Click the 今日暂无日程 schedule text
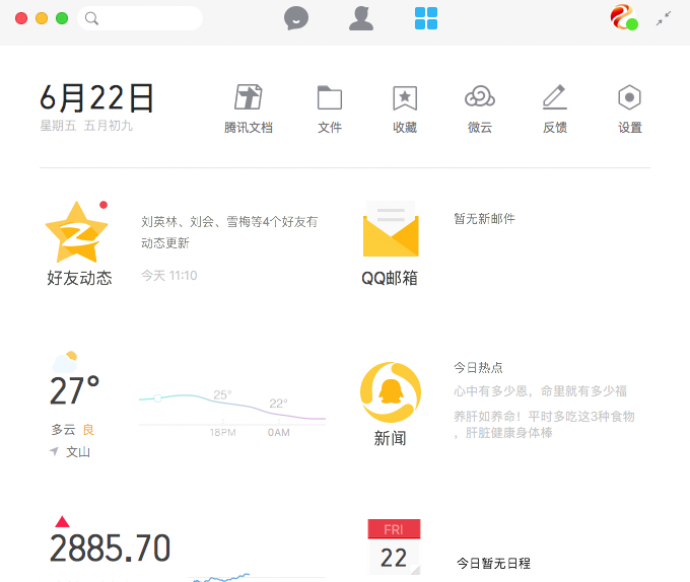This screenshot has height=582, width=690. click(x=493, y=563)
